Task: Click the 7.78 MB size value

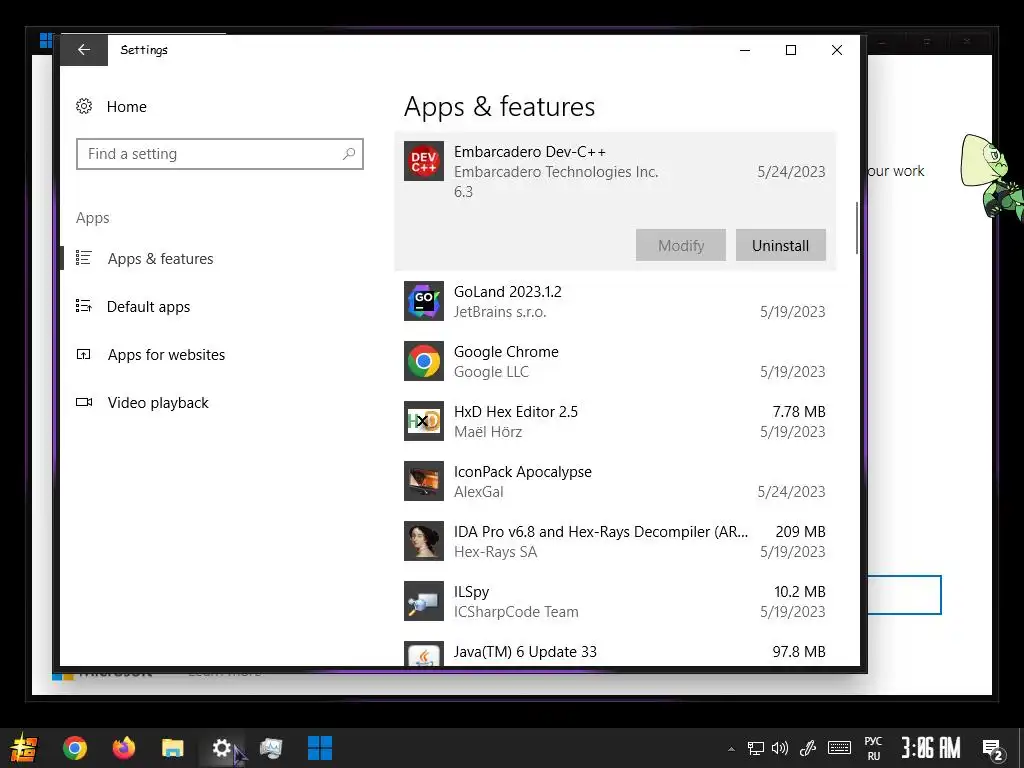Action: tap(799, 411)
